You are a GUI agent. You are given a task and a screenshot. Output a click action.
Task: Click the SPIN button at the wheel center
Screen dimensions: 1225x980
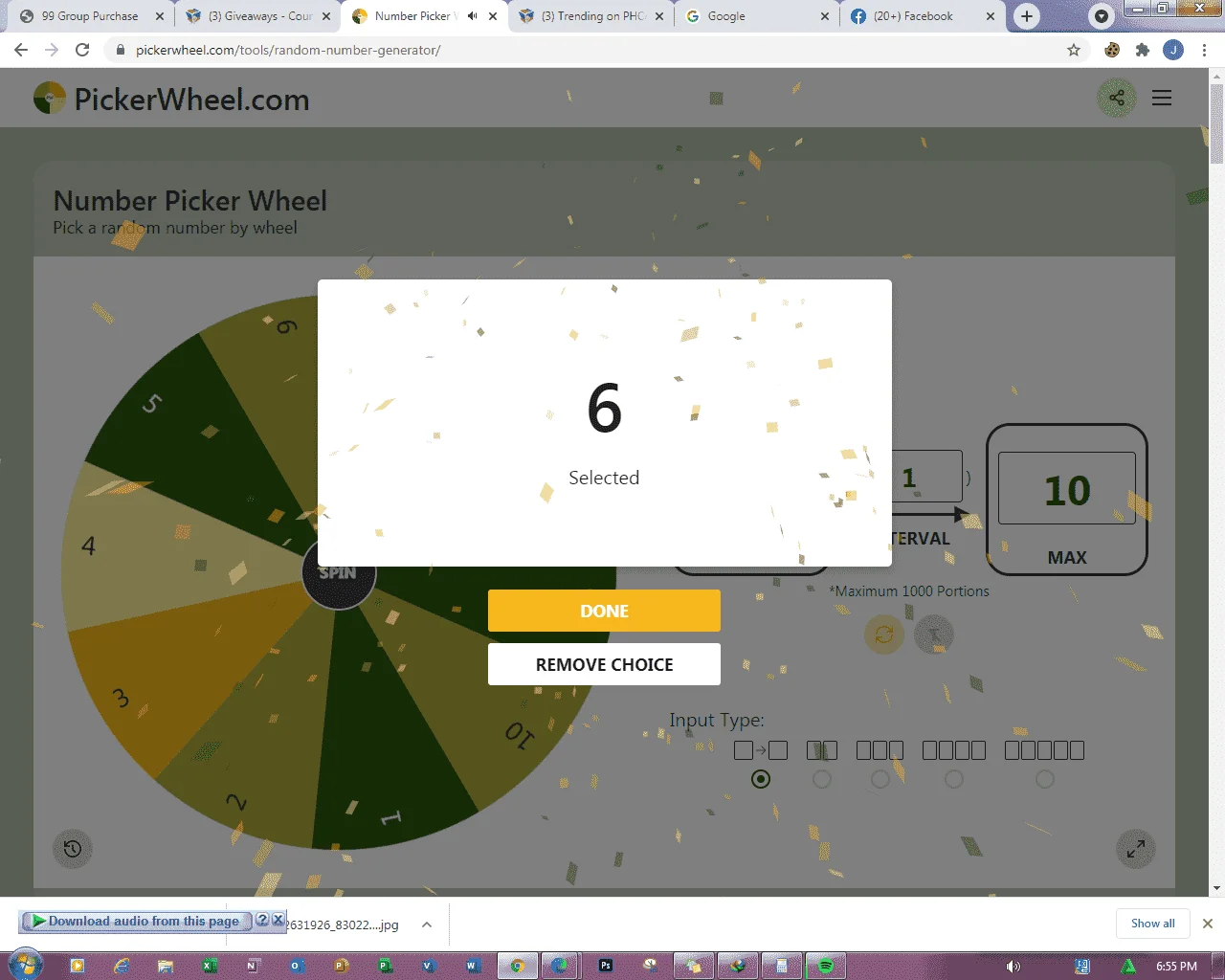pyautogui.click(x=338, y=572)
